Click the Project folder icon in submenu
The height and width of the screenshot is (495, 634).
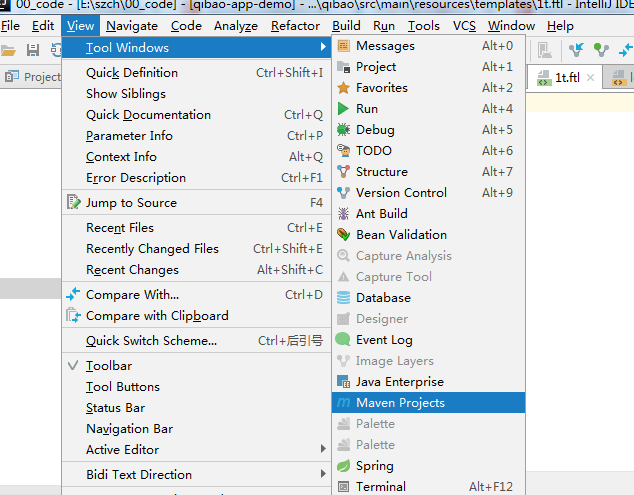[343, 67]
